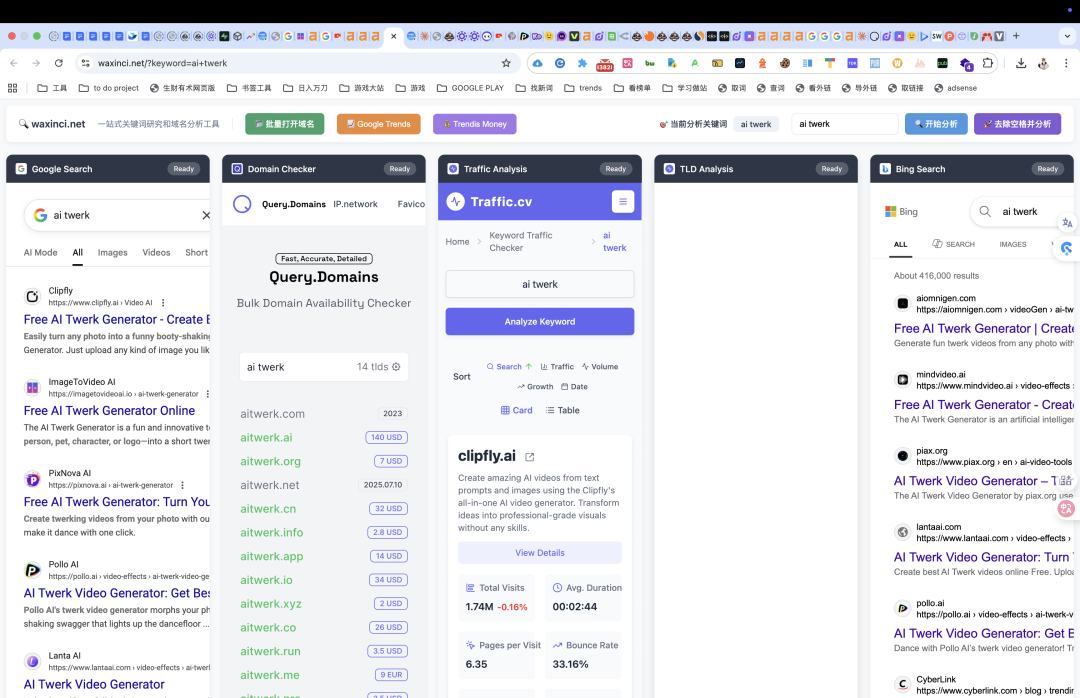Sort by Search ascending

click(509, 367)
